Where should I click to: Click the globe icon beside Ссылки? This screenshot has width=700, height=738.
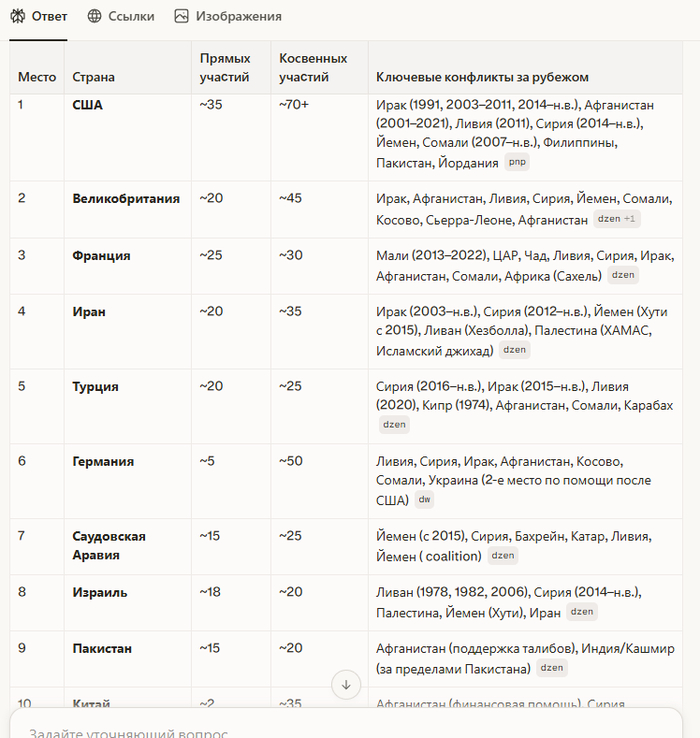click(95, 16)
